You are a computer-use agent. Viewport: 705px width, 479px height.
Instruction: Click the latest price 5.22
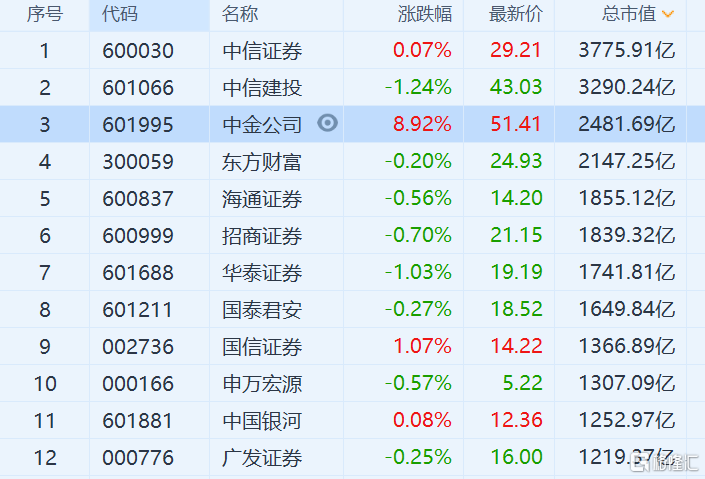click(522, 383)
